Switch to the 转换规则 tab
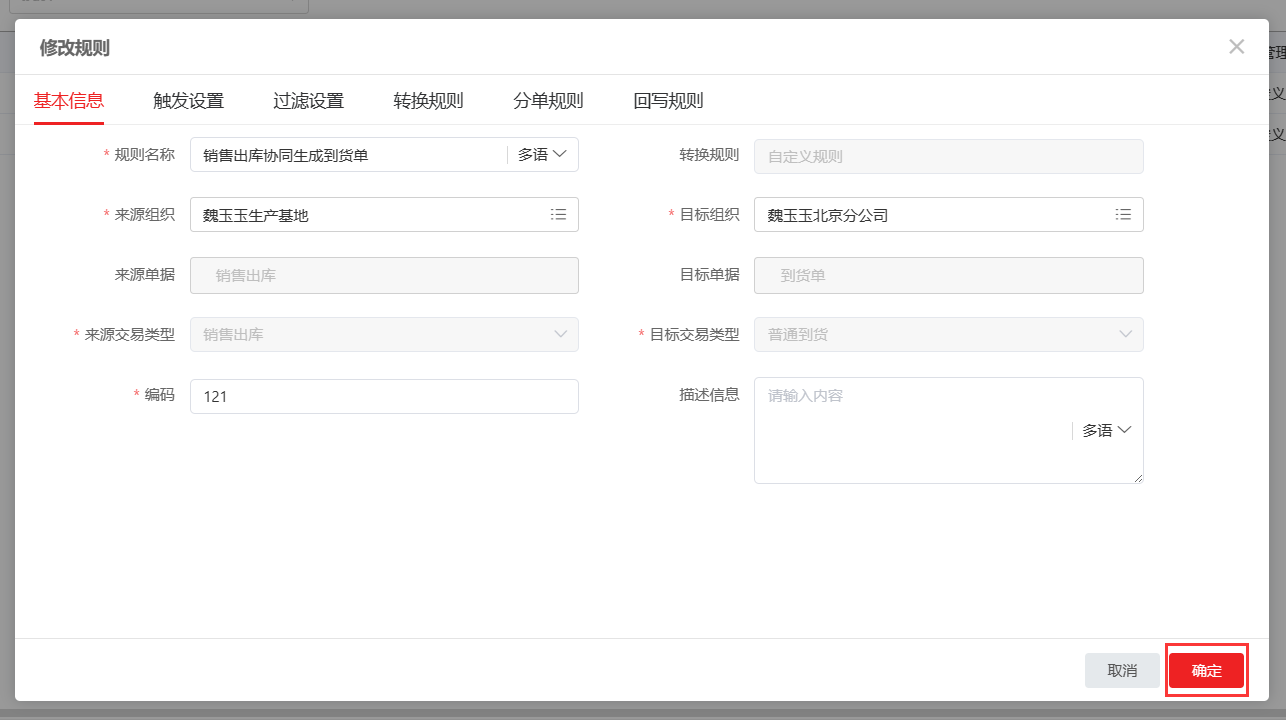 pyautogui.click(x=427, y=100)
